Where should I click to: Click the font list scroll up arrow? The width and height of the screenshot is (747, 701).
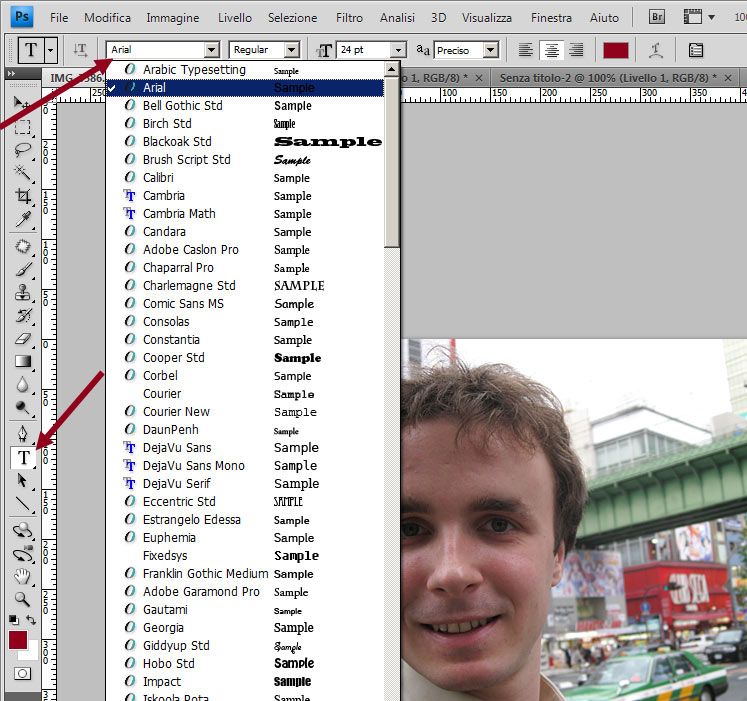392,70
